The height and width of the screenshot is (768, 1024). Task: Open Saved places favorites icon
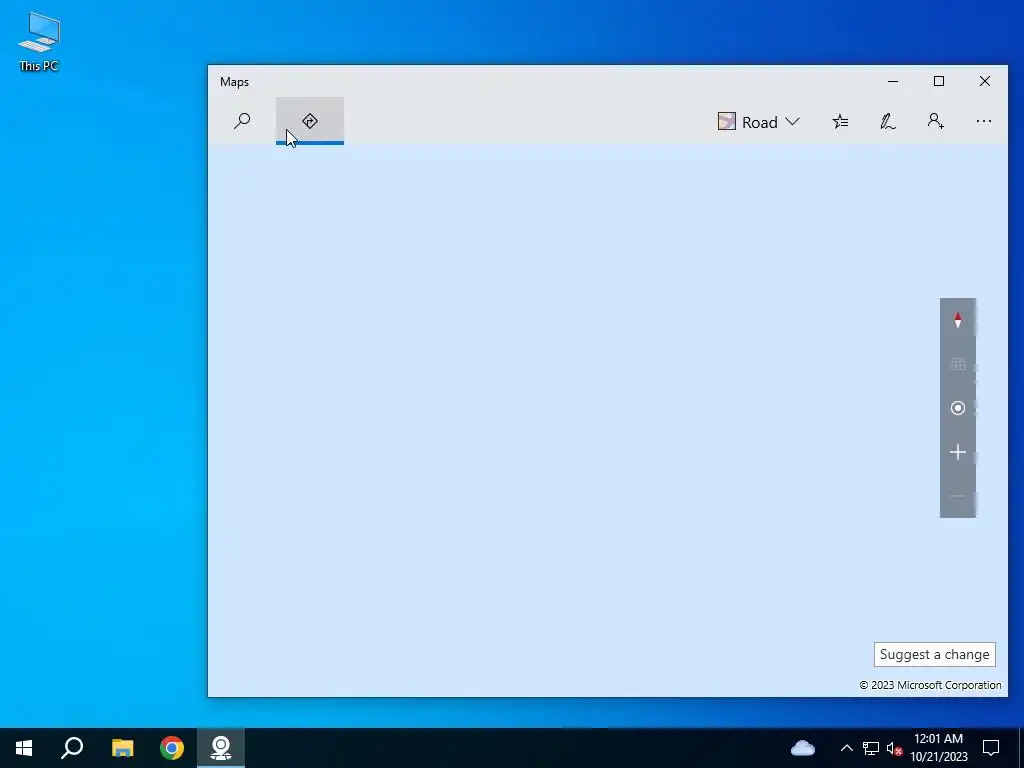[840, 121]
